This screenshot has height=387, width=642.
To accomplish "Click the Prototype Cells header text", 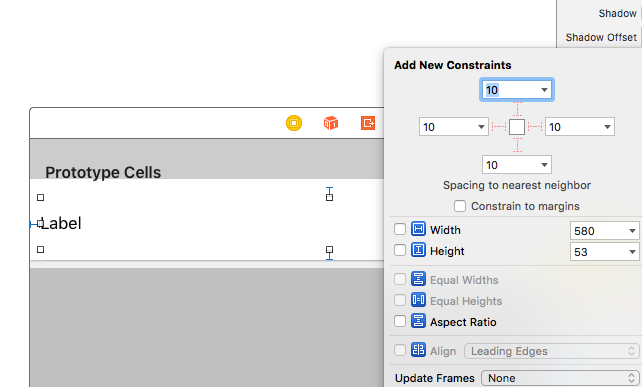I will coord(103,172).
